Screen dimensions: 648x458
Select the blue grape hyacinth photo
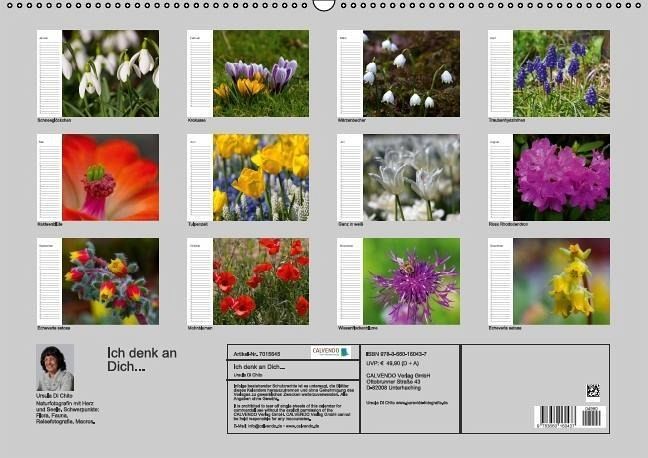click(x=561, y=73)
